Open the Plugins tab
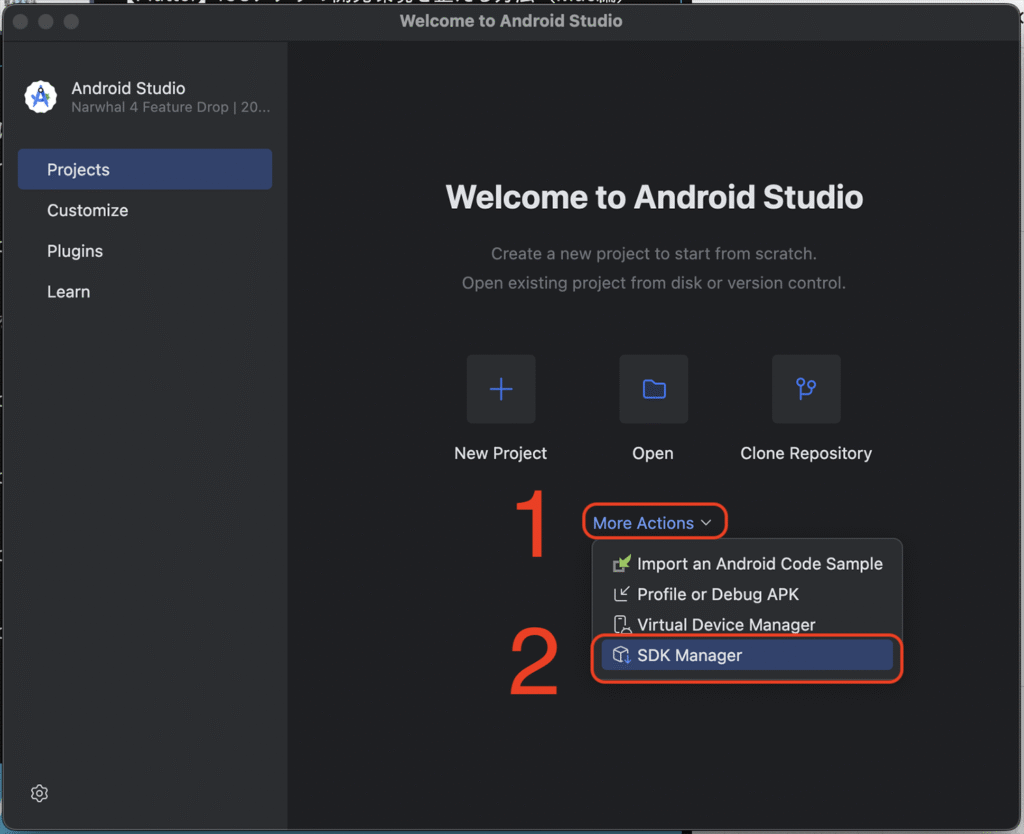 (75, 251)
